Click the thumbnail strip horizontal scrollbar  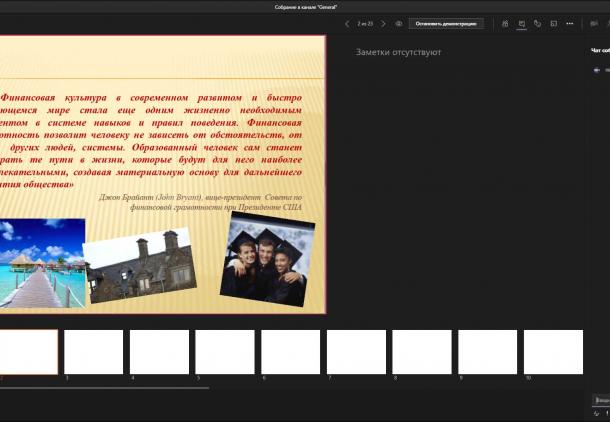click(105, 388)
